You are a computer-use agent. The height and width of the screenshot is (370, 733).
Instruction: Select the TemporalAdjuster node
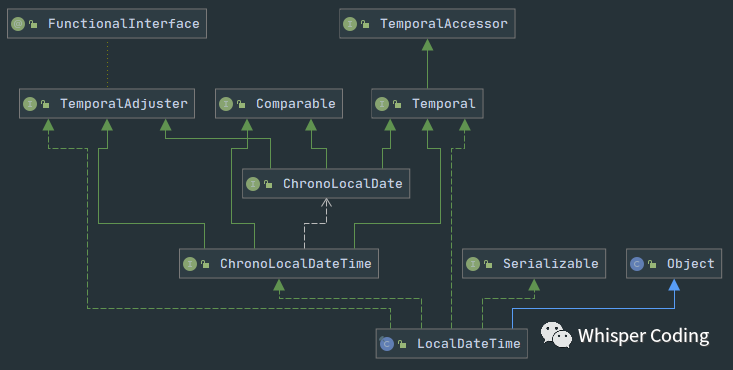[x=107, y=103]
